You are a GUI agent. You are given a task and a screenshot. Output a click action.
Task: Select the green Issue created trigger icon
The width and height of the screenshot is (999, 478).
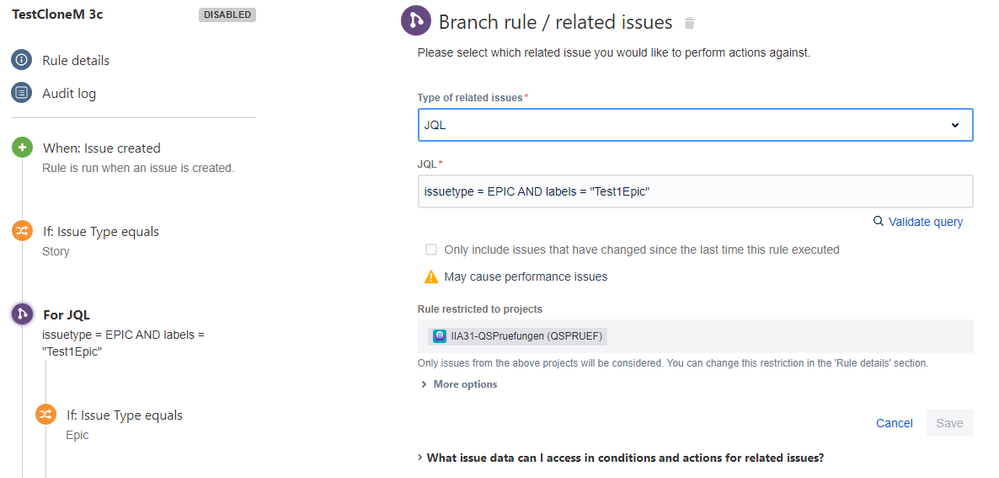(x=22, y=148)
